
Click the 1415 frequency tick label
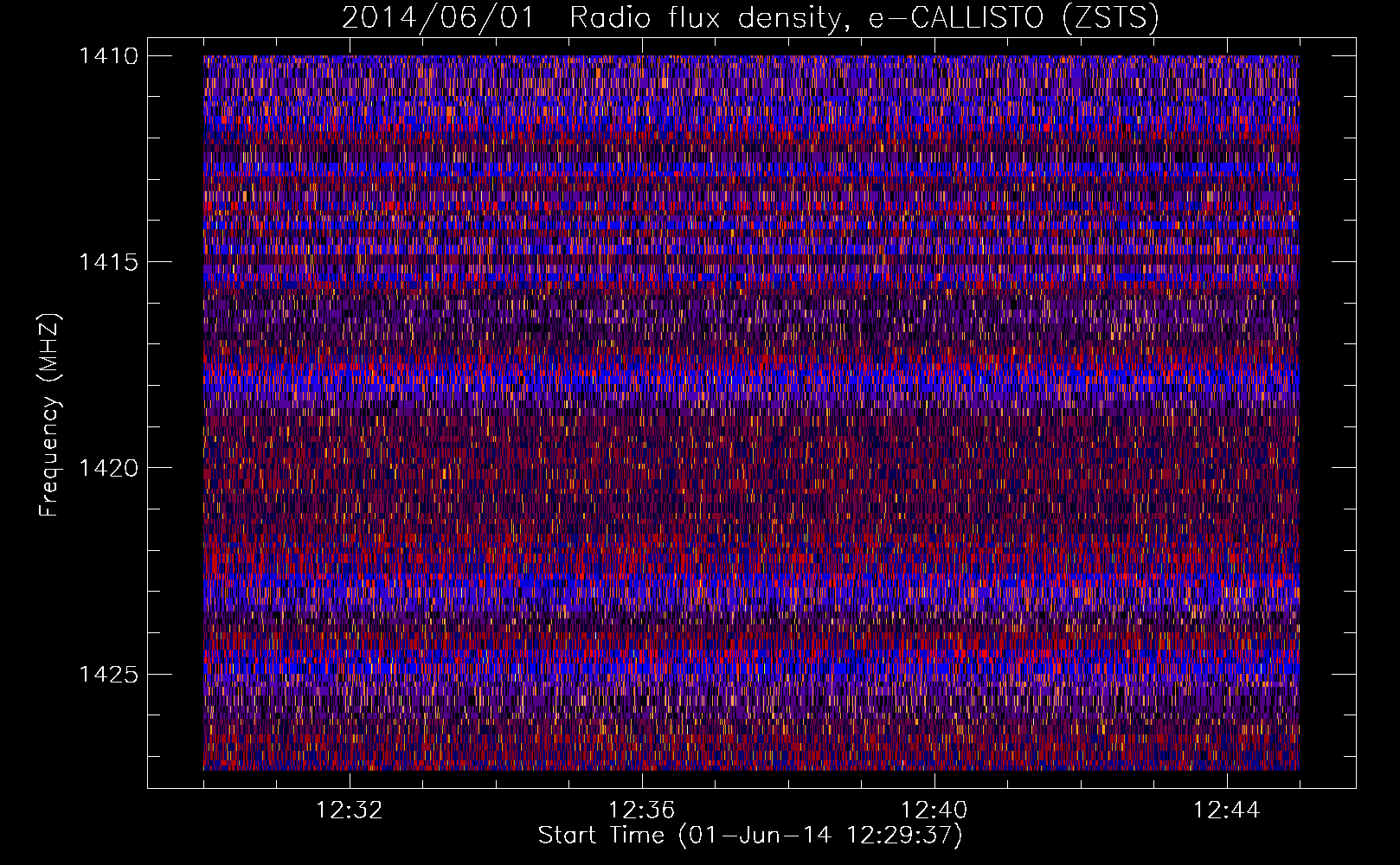click(x=109, y=262)
